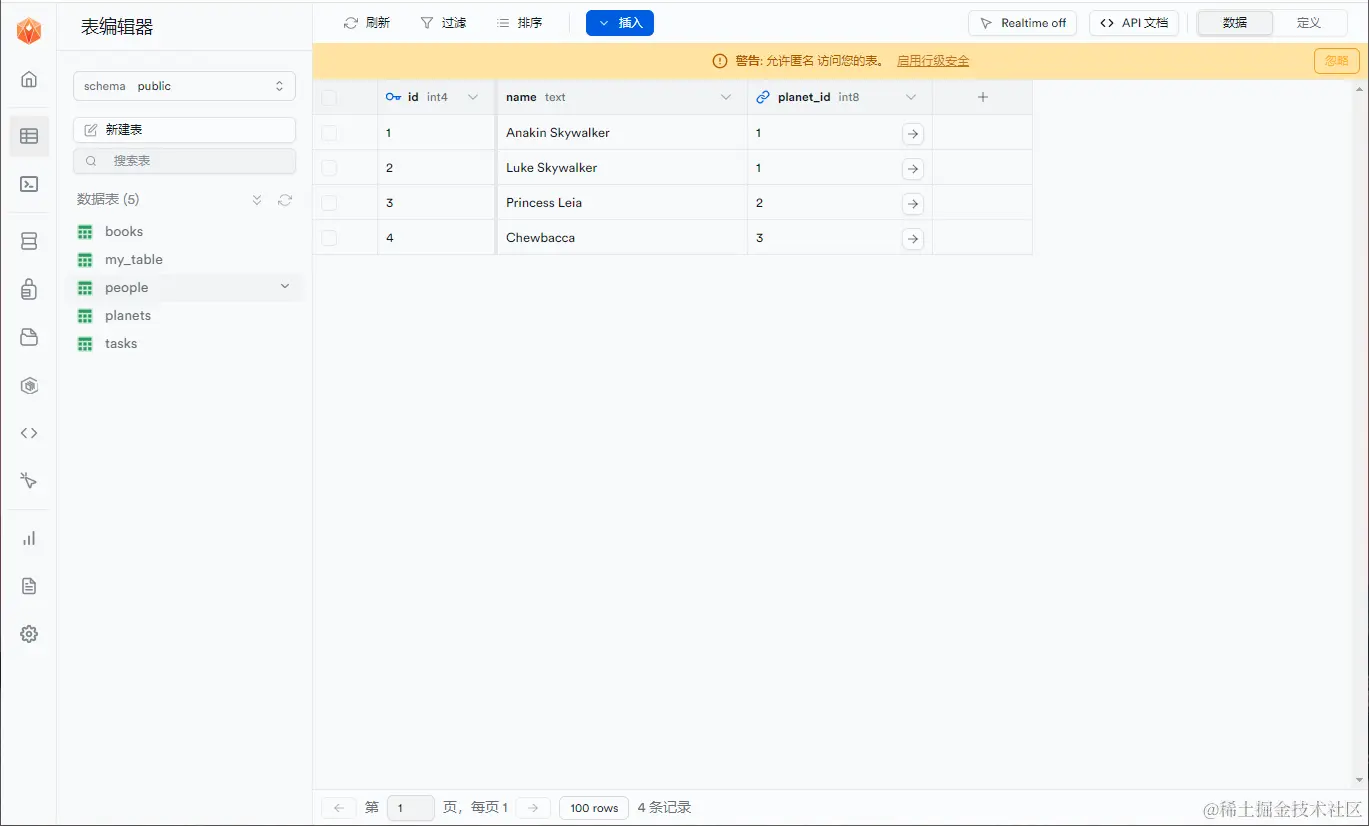Go to next page arrow
This screenshot has width=1369, height=826.
[x=533, y=808]
